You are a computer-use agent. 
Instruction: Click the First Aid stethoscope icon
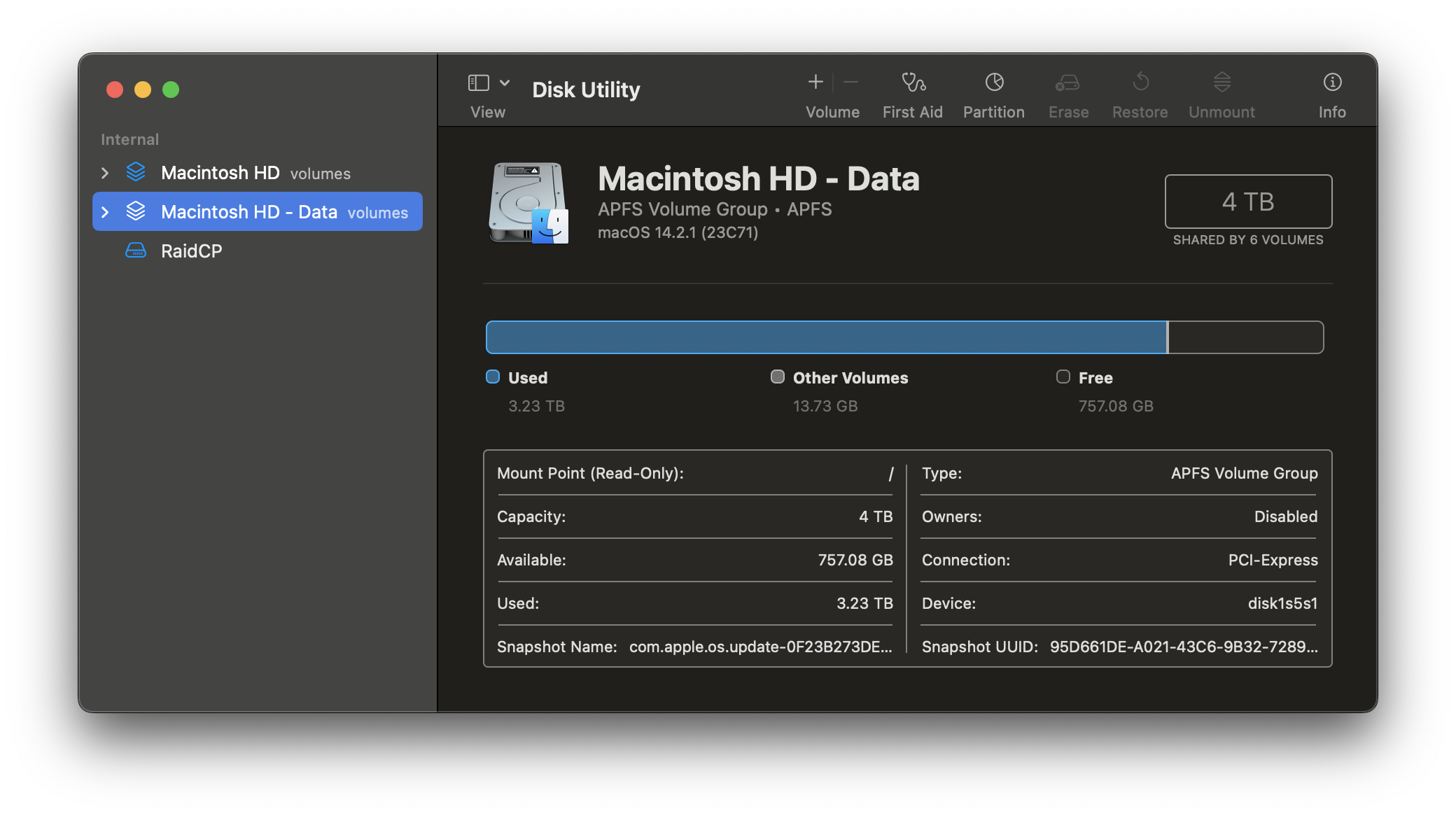pyautogui.click(x=913, y=83)
